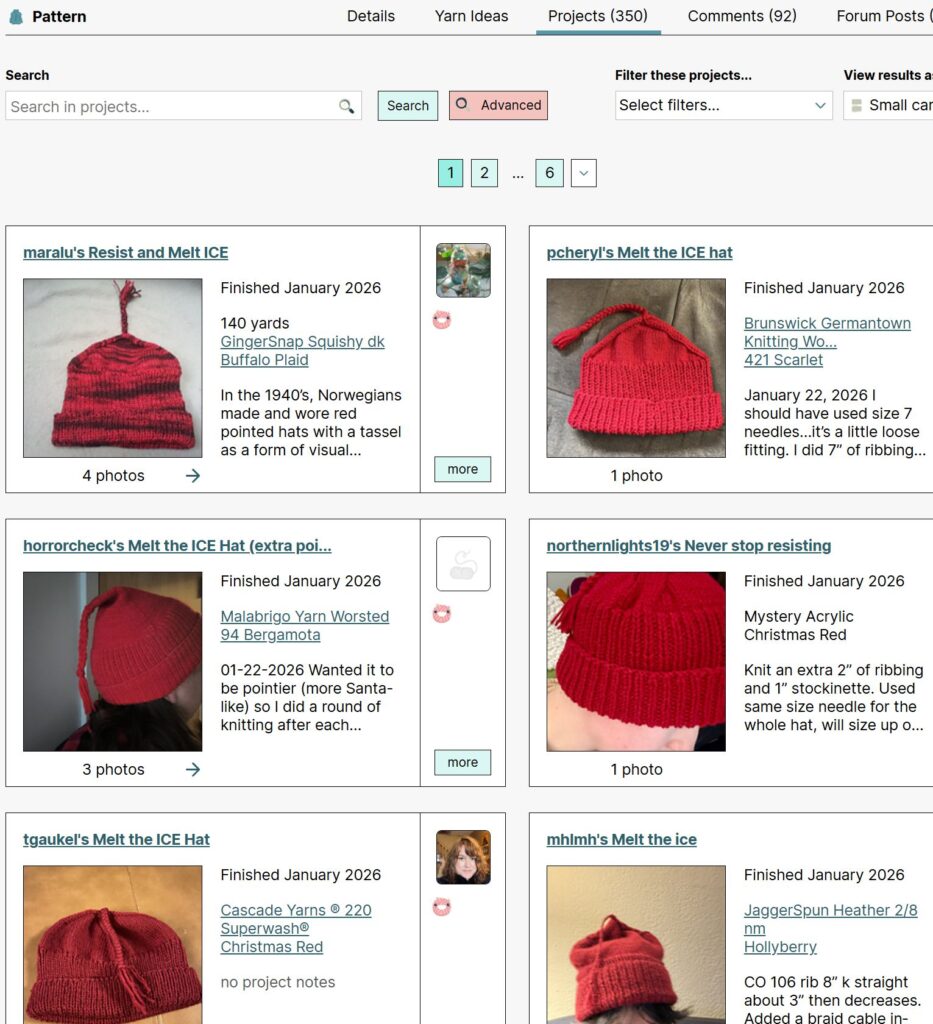Click the next-photo arrow under maralu's hat

coord(193,475)
